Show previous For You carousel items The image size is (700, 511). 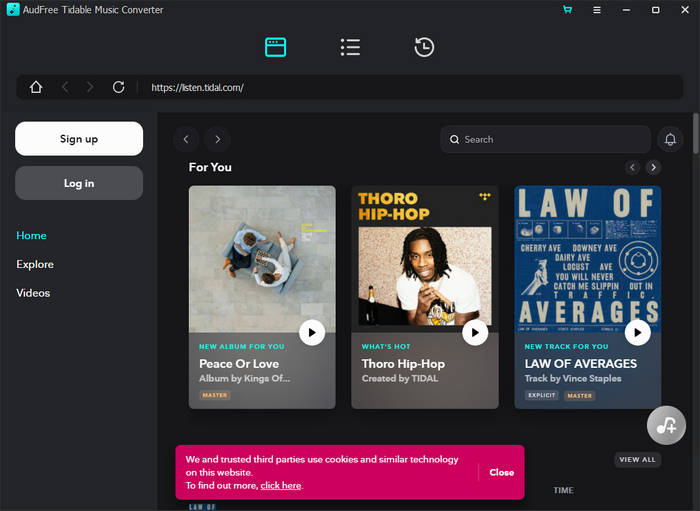click(632, 167)
